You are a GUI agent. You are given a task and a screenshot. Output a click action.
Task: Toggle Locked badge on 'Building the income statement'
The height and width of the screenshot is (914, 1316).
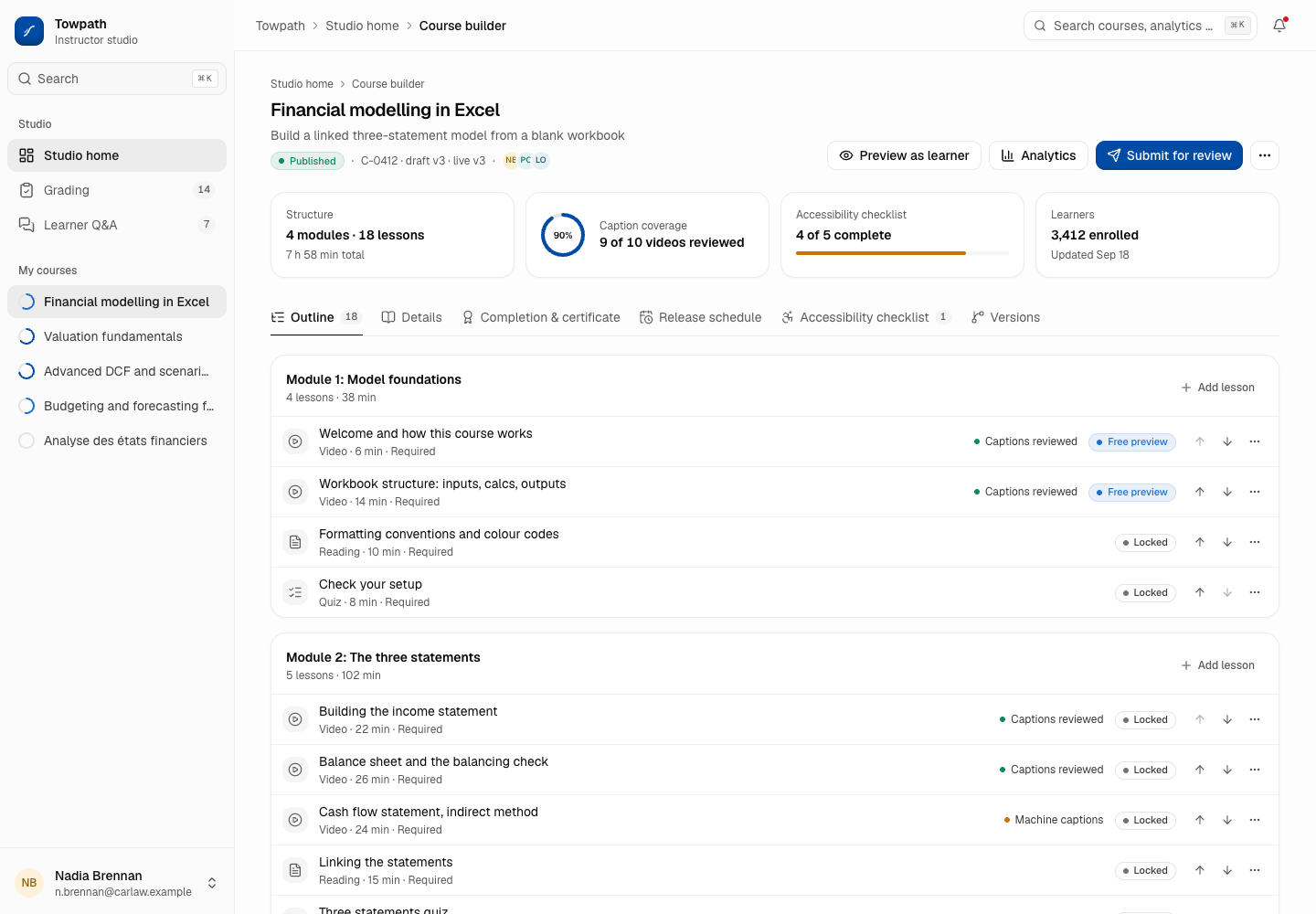tap(1145, 719)
